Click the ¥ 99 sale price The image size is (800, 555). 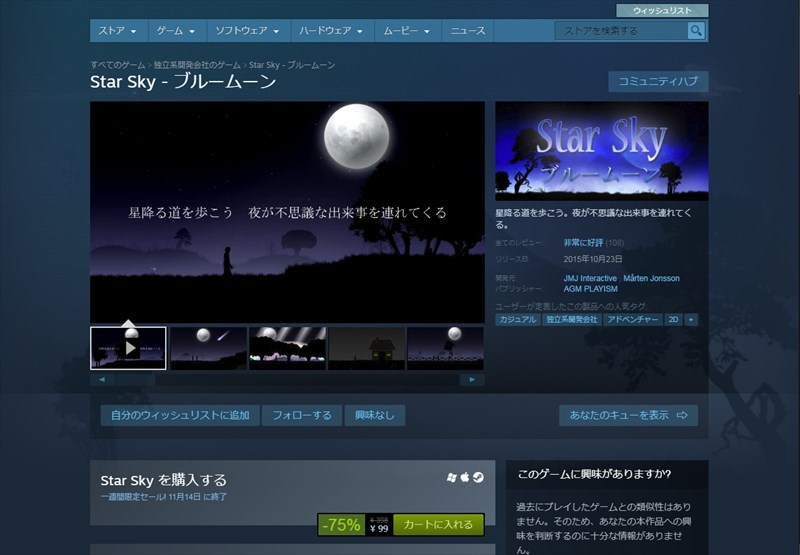pyautogui.click(x=379, y=529)
